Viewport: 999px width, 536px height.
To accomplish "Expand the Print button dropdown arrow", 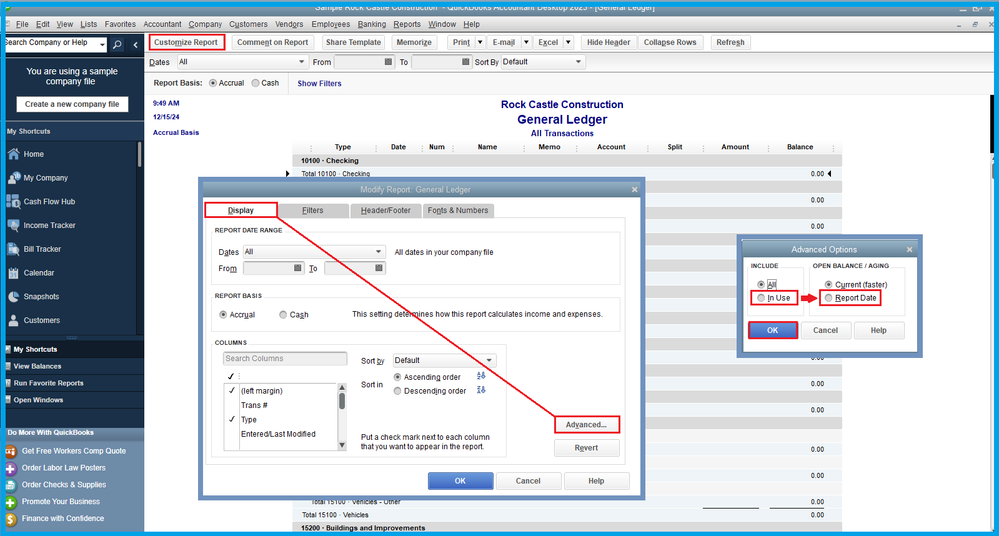I will 480,42.
